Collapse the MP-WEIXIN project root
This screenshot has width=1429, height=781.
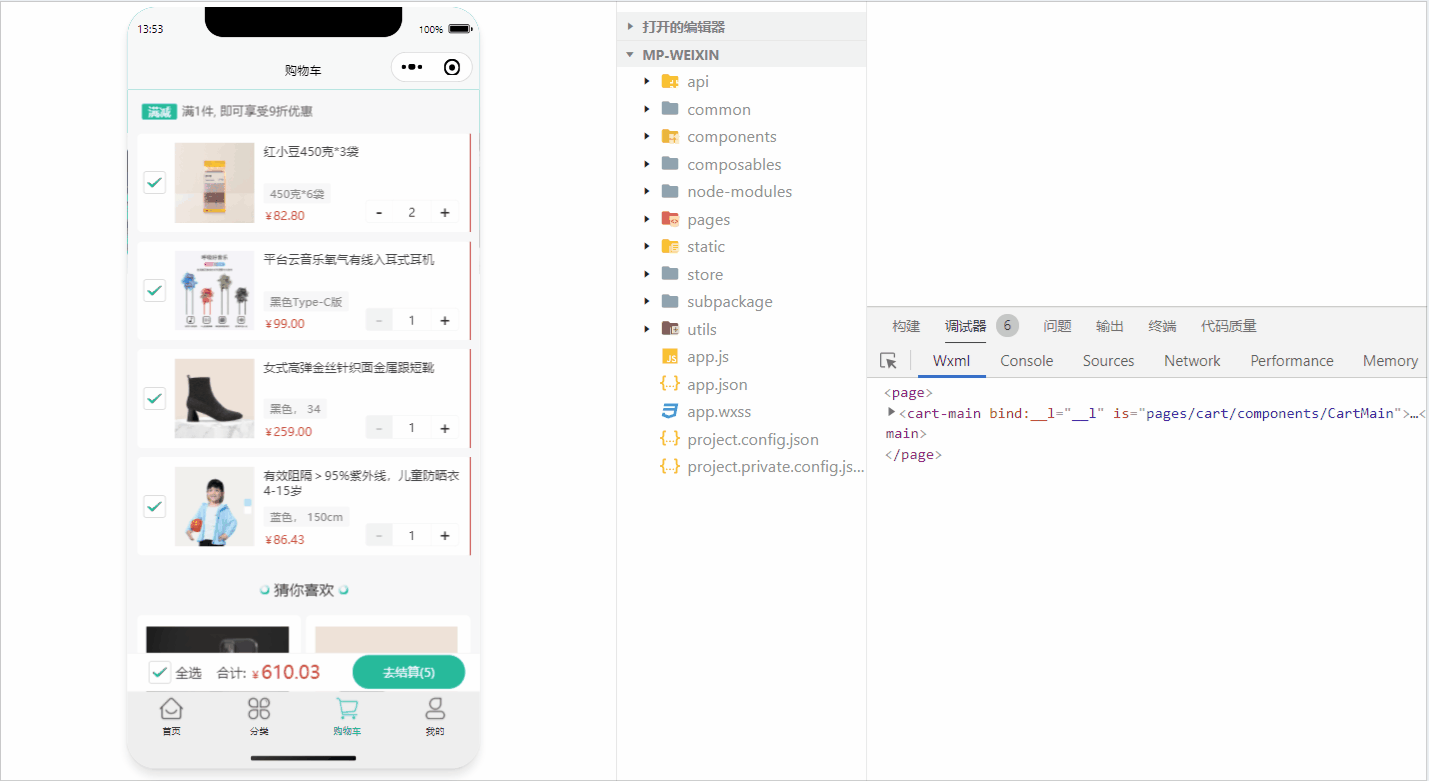[630, 55]
